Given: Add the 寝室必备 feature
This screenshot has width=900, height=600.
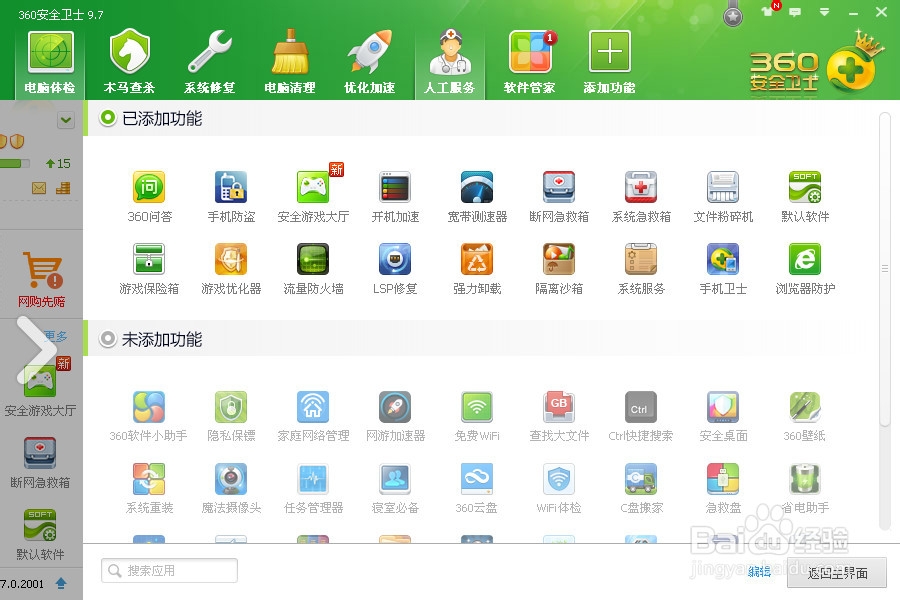Looking at the screenshot, I should [x=395, y=488].
